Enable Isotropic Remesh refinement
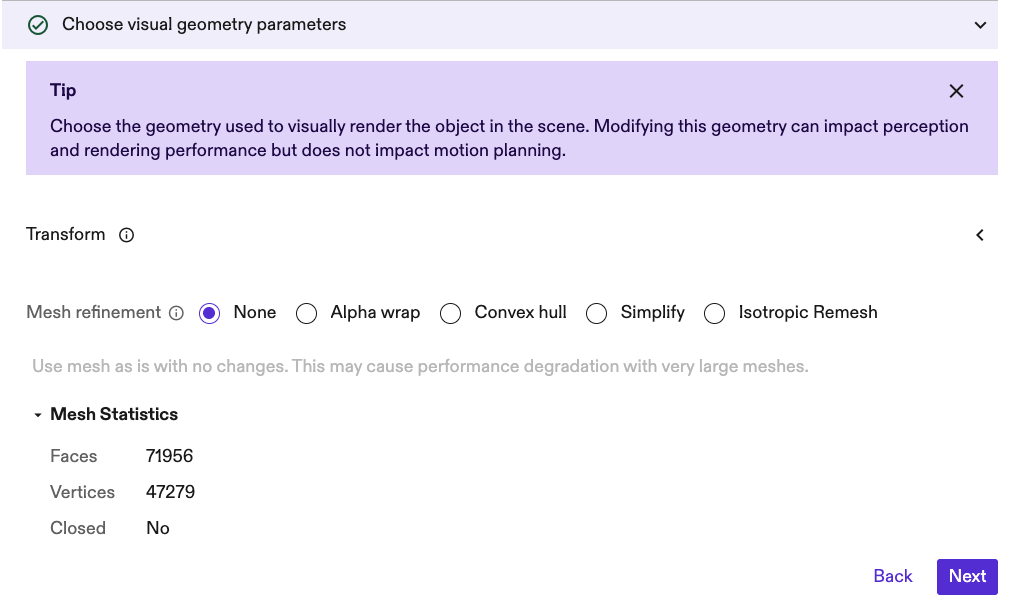Image resolution: width=1012 pixels, height=606 pixels. pos(714,314)
